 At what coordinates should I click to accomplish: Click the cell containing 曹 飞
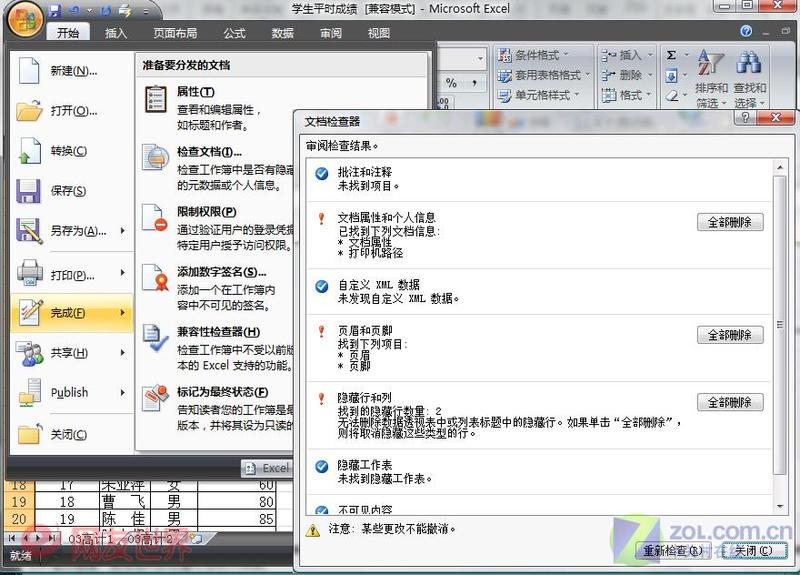124,502
